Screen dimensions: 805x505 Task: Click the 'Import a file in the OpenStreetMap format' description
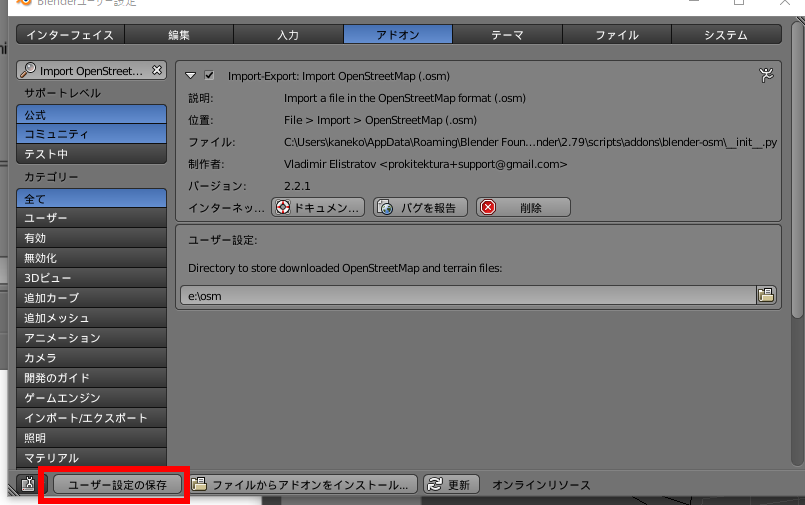[405, 98]
